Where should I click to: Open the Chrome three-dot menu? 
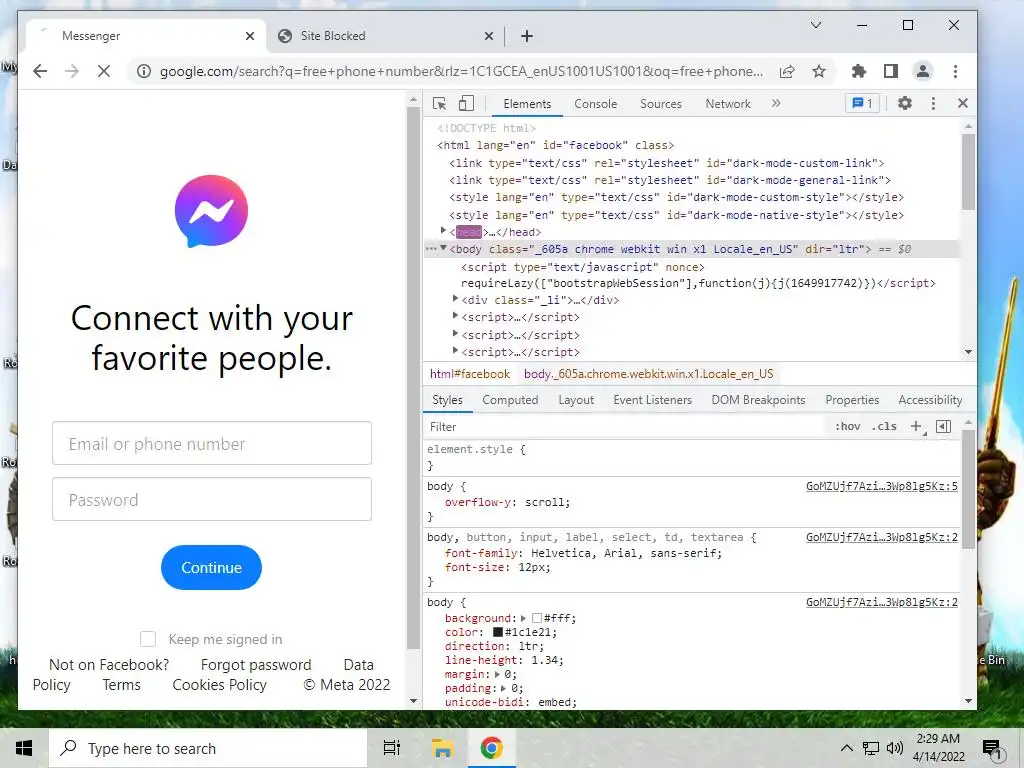point(955,71)
